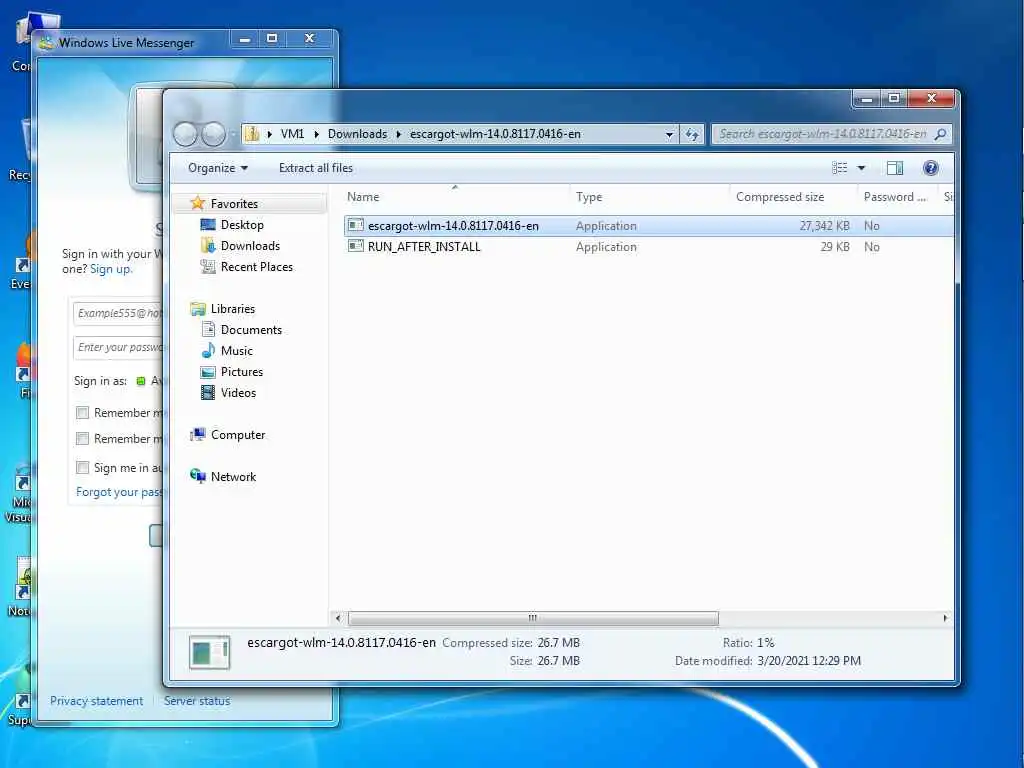1024x768 pixels.
Task: Select the escargot-wlm-14.0.8117.0416-en file name in list
Action: [x=453, y=225]
